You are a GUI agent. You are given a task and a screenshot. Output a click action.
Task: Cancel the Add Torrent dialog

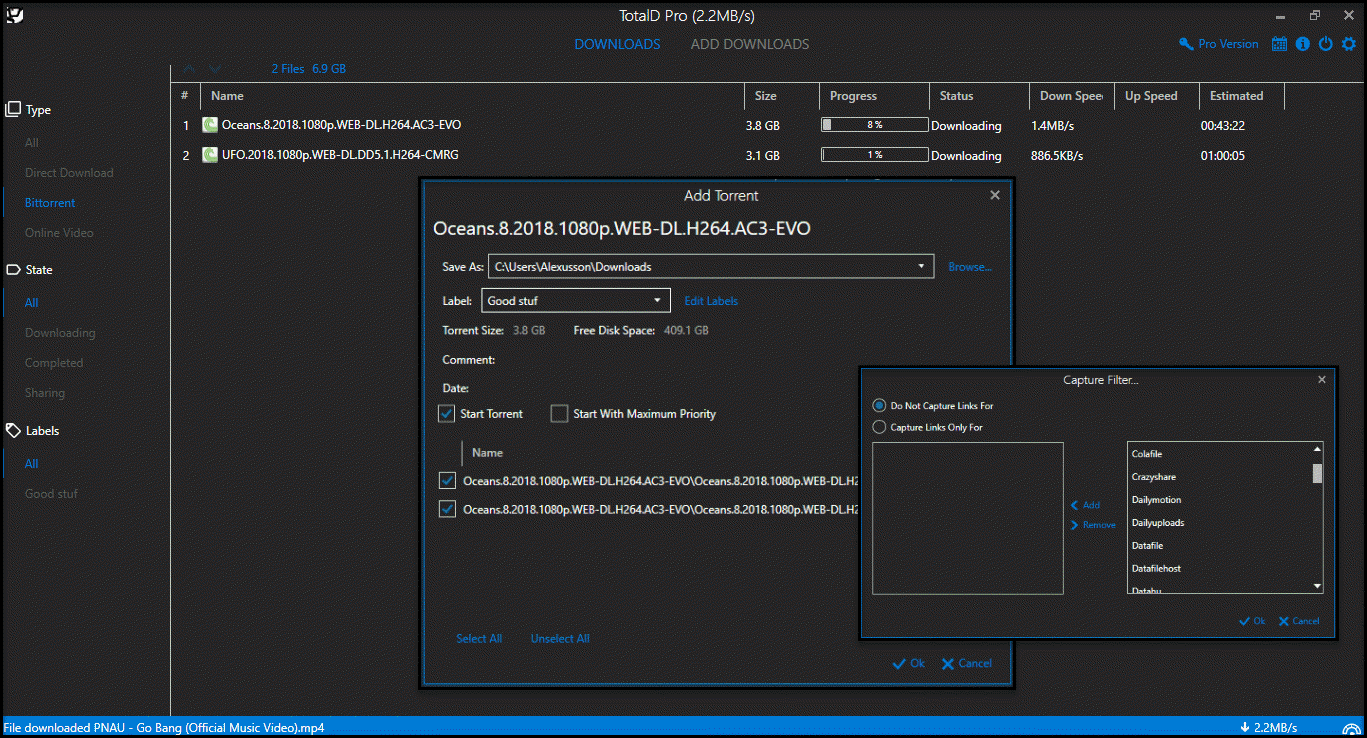[966, 663]
